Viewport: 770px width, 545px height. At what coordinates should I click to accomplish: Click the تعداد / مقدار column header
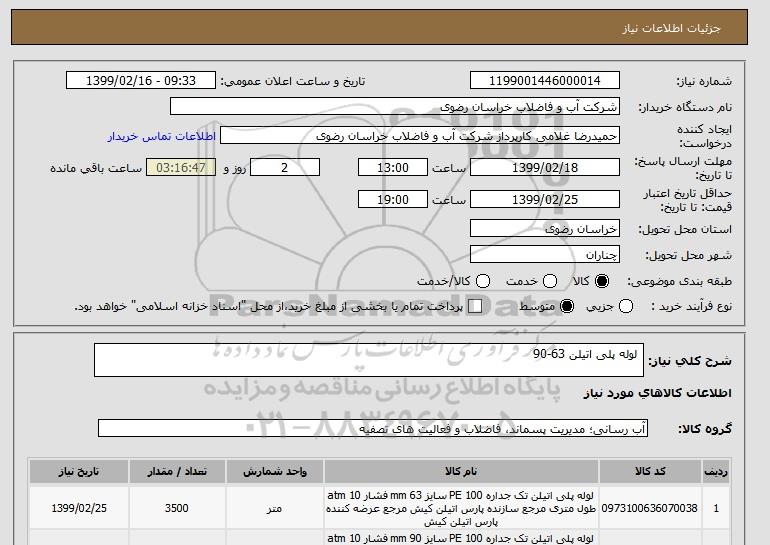click(177, 472)
